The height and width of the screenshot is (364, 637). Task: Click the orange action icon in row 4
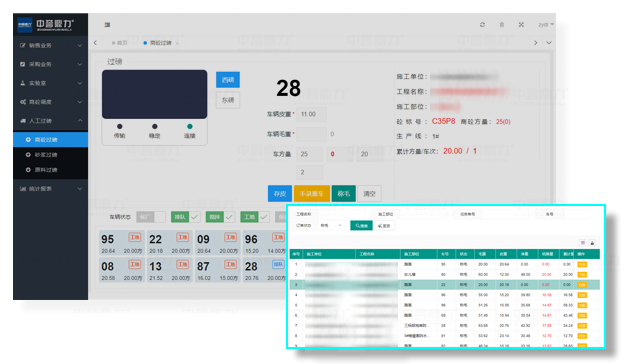click(x=582, y=295)
